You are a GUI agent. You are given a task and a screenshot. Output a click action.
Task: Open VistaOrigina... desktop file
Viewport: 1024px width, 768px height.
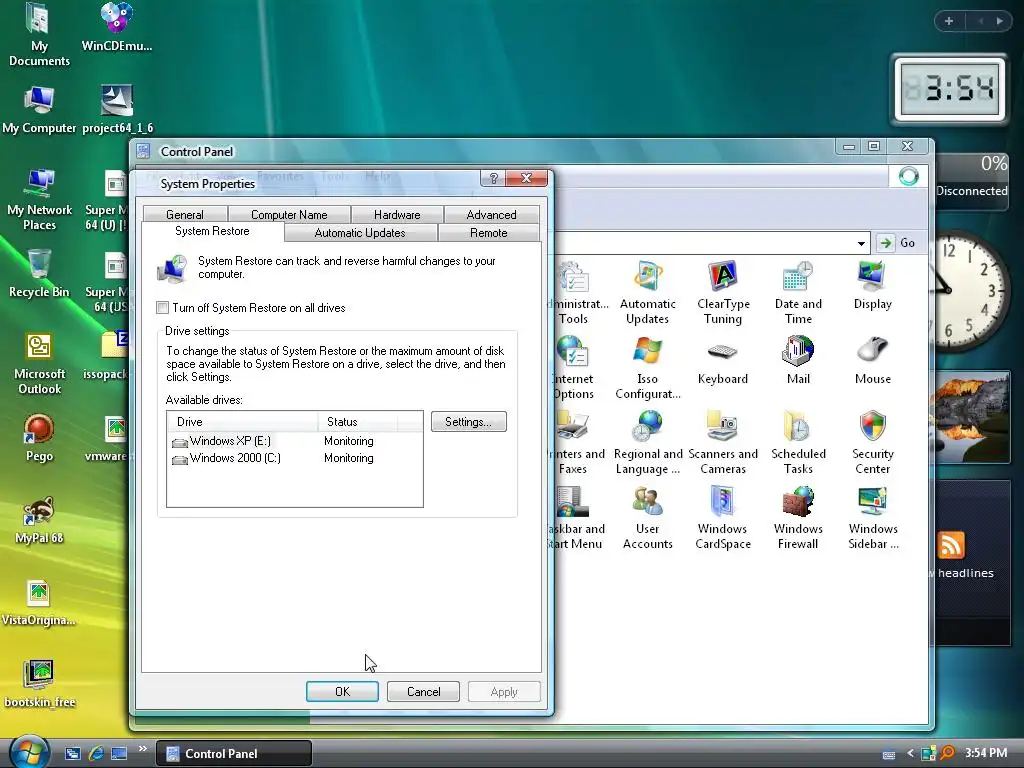(x=39, y=602)
